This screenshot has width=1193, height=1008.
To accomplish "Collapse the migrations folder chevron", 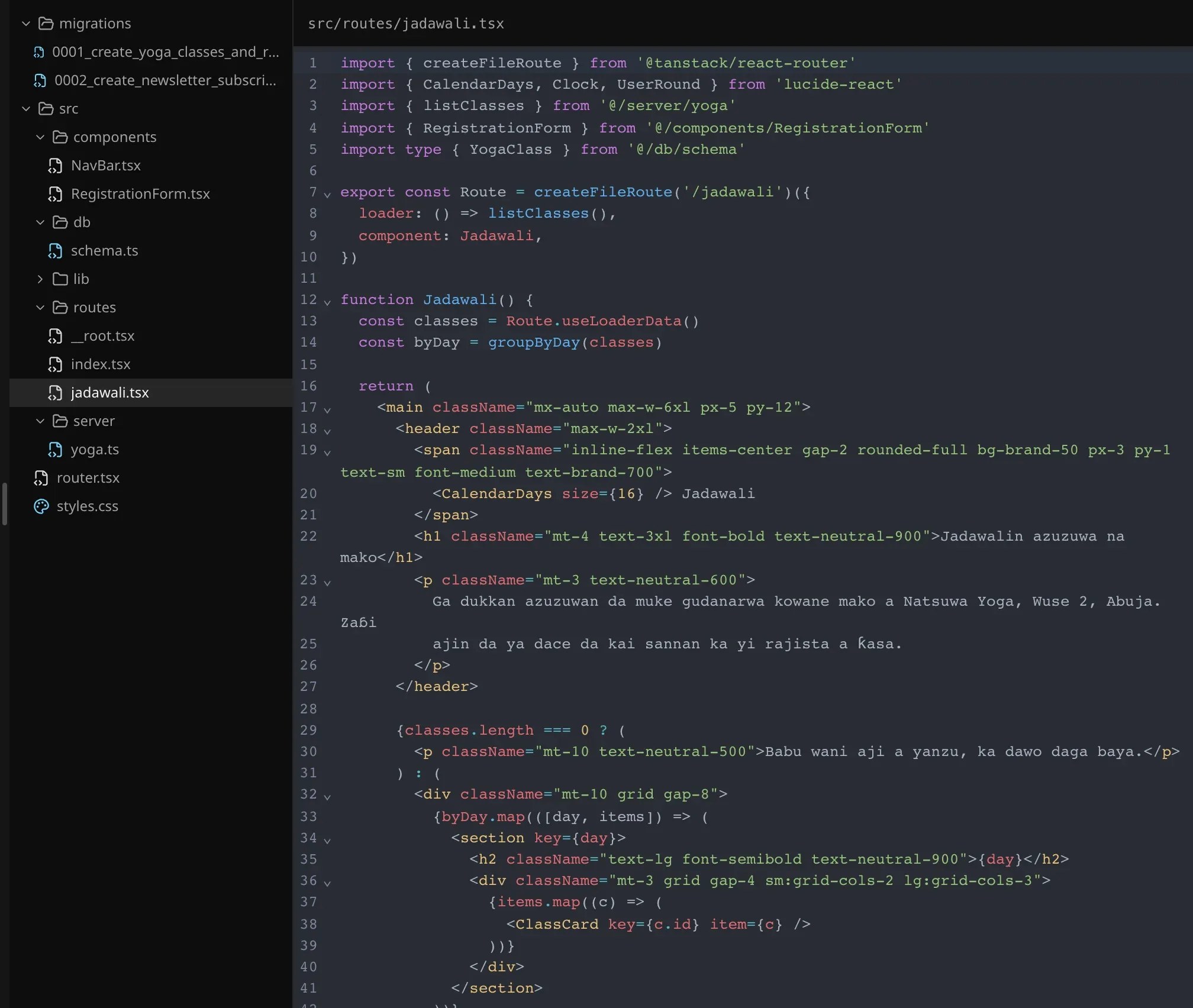I will (x=26, y=24).
